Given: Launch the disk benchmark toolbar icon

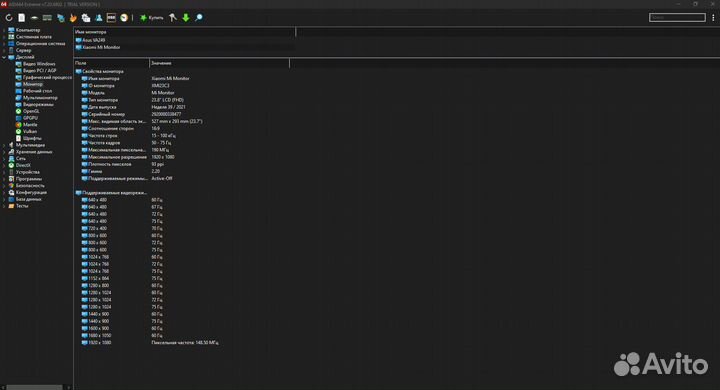Looking at the screenshot, I should (34, 18).
